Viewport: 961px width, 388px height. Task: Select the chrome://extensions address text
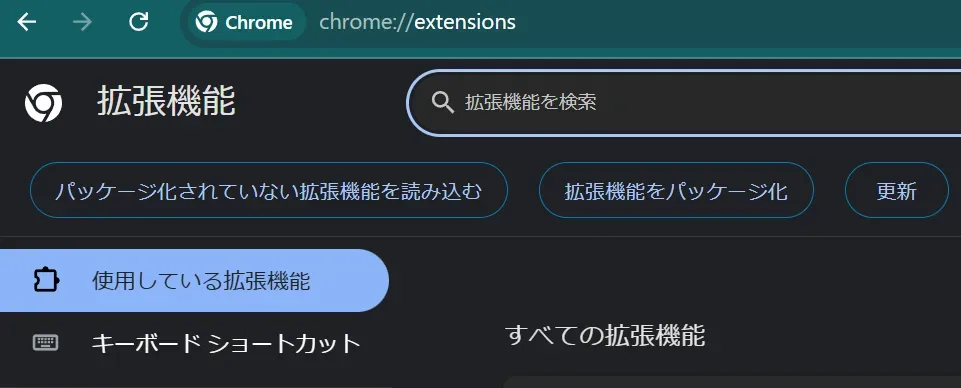point(417,23)
